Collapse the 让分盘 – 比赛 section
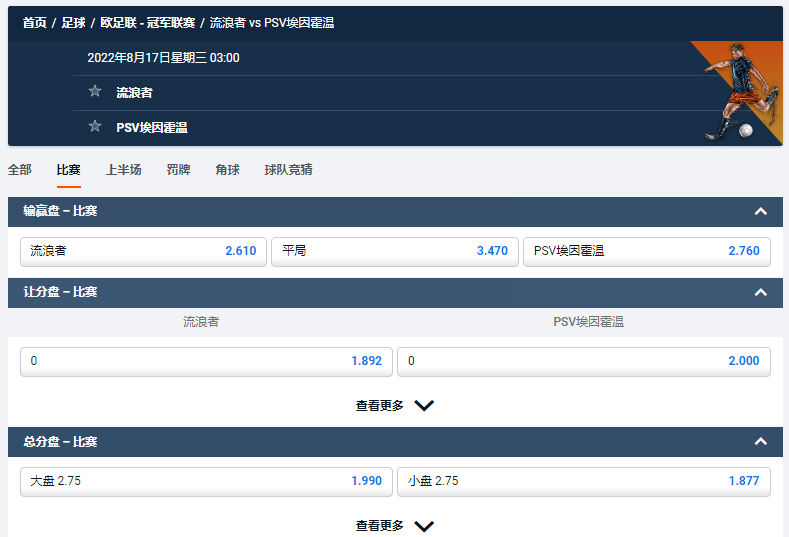Screen dimensions: 789x537 (760, 292)
